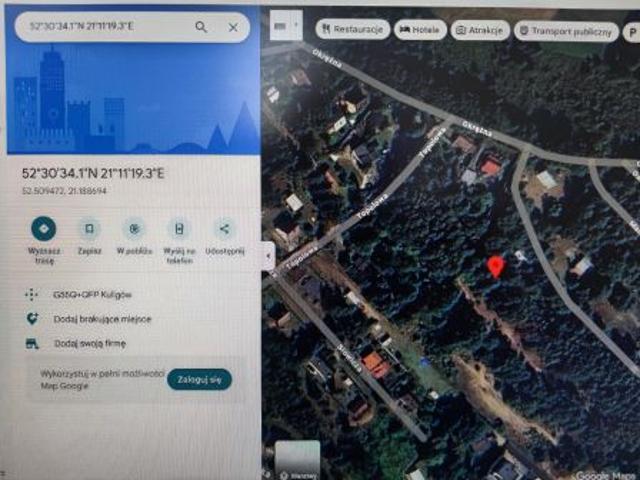Image resolution: width=640 pixels, height=480 pixels.
Task: Select the Transport publiczny filter chip
Action: pyautogui.click(x=567, y=31)
